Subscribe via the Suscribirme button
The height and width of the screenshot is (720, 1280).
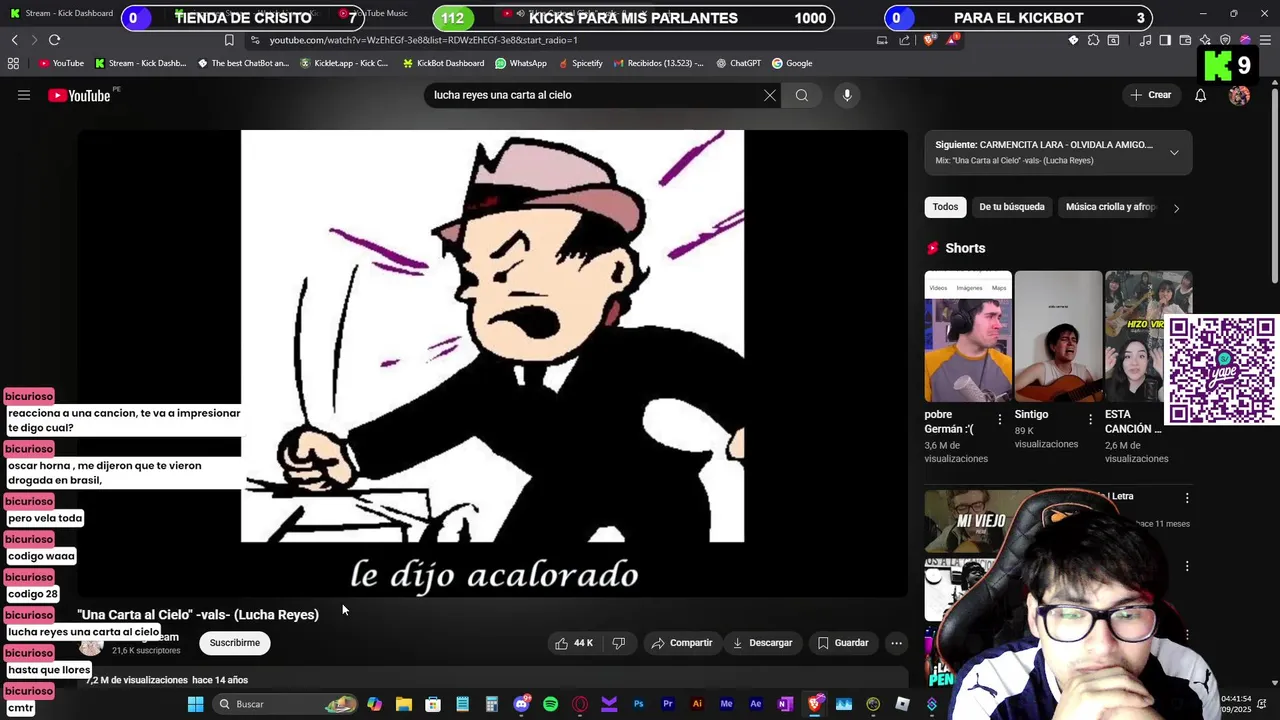tap(235, 643)
